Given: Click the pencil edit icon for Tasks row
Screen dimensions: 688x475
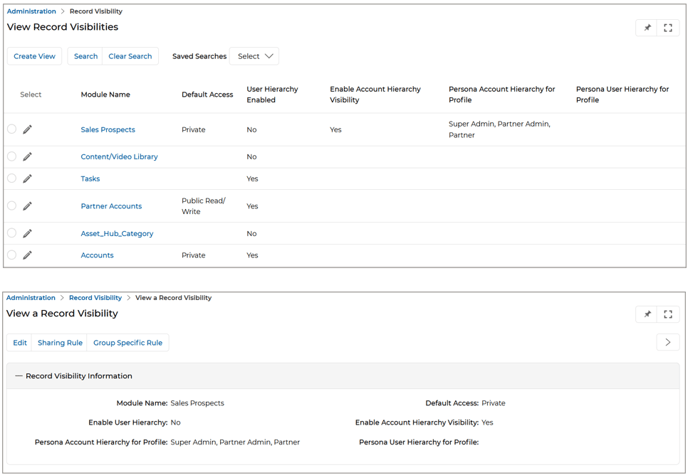Looking at the screenshot, I should click(28, 179).
